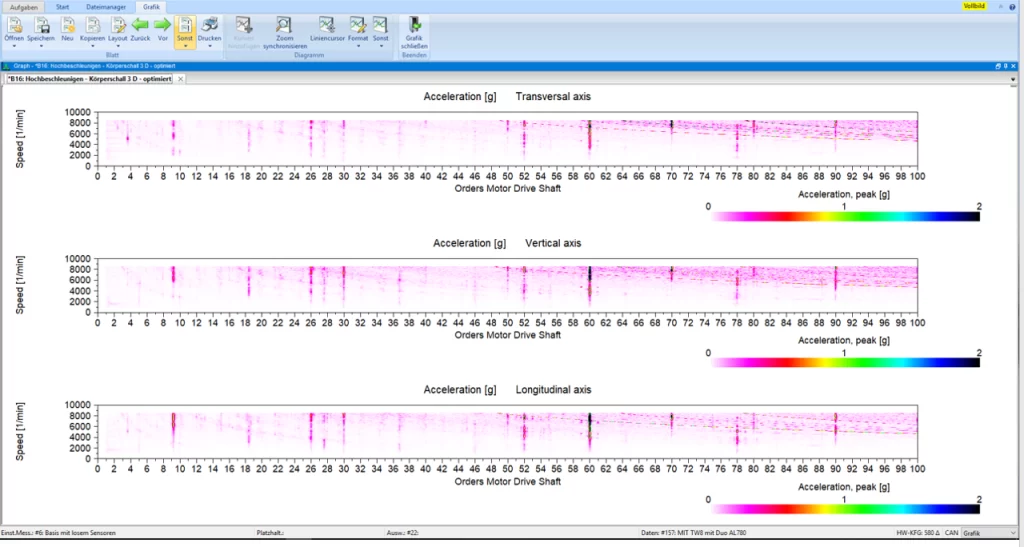
Task: Click the Öffnen file icon
Action: (x=14, y=24)
